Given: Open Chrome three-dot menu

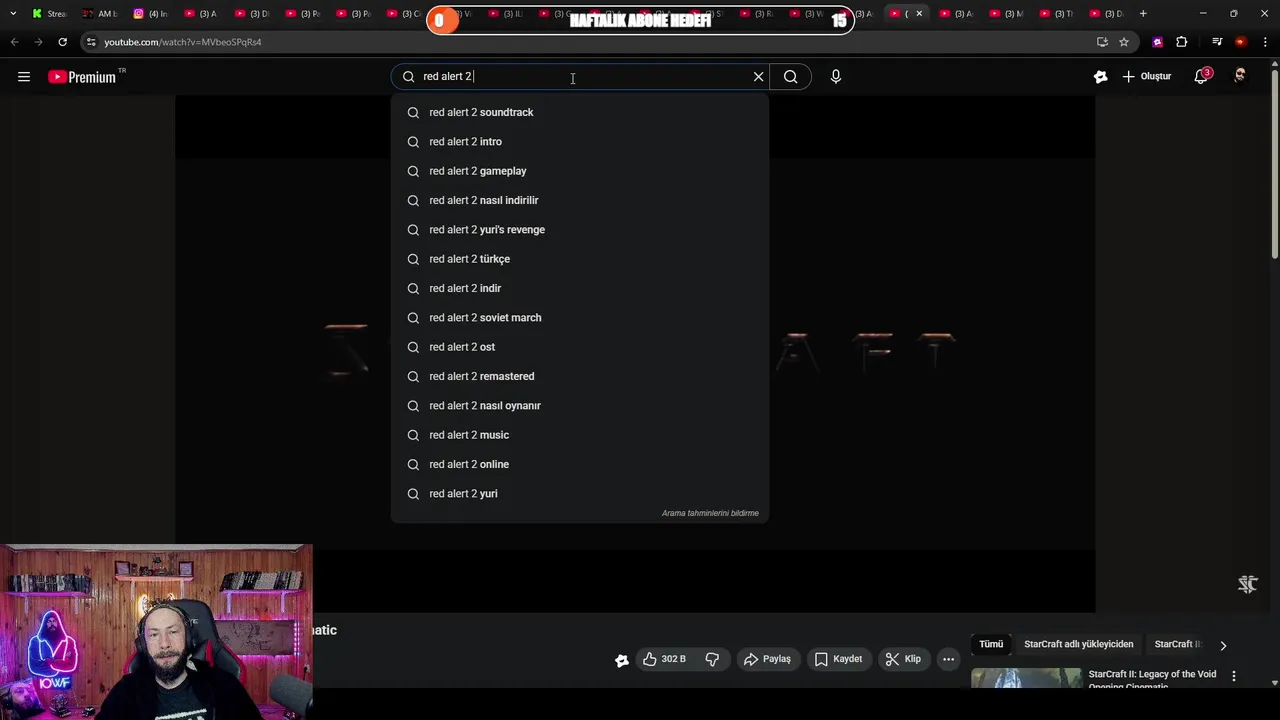Looking at the screenshot, I should tap(1266, 42).
